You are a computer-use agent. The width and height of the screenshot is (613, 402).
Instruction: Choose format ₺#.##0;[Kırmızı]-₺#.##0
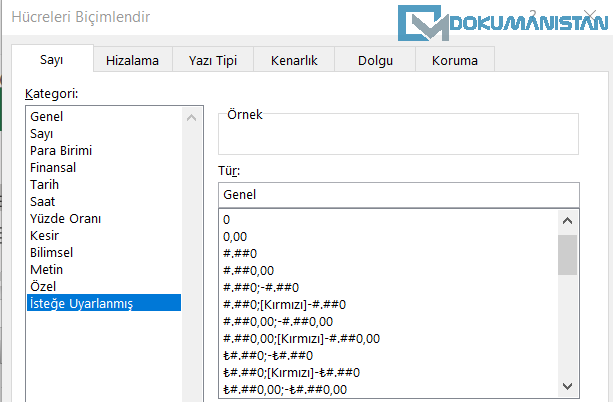point(389,373)
